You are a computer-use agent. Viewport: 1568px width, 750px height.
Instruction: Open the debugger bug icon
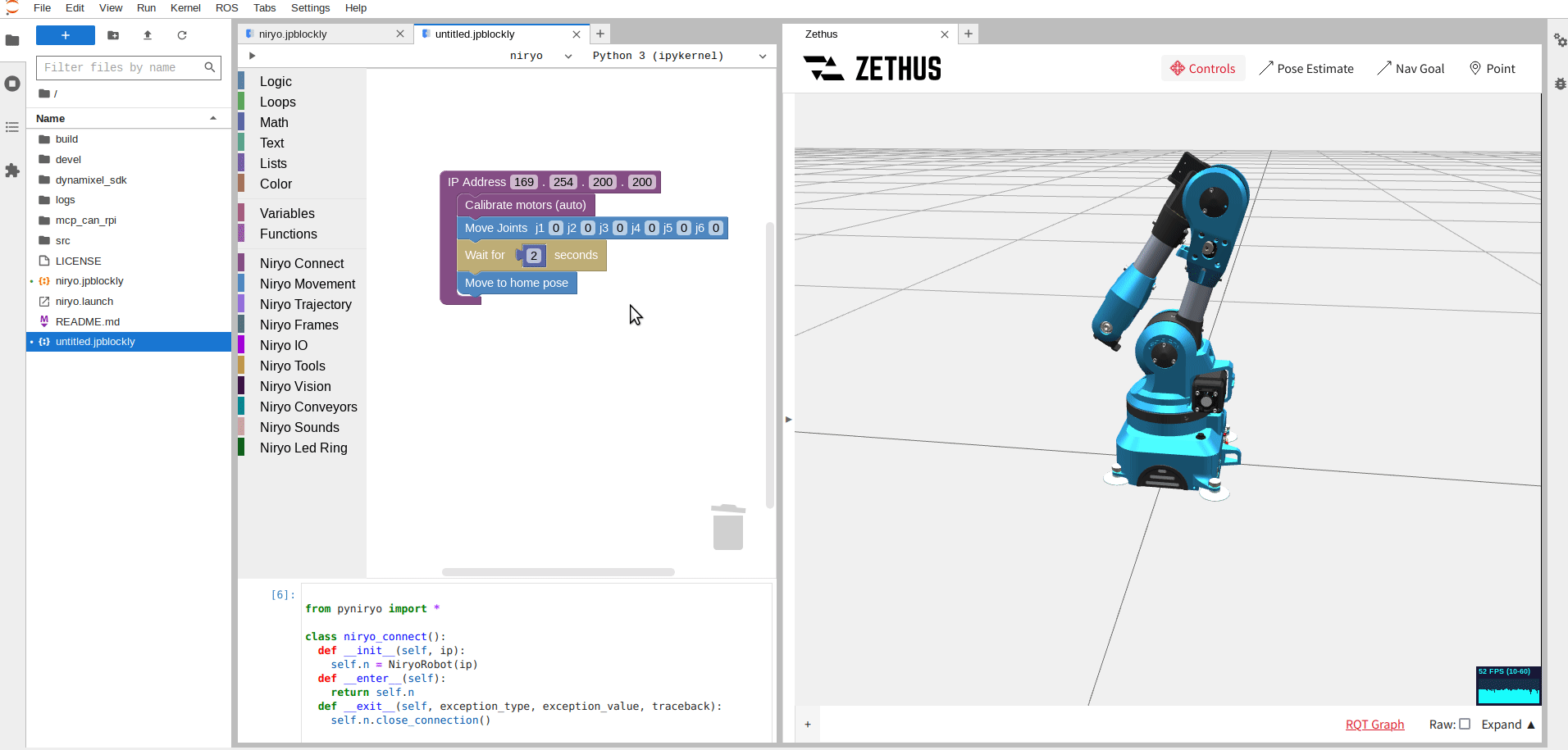[1560, 84]
